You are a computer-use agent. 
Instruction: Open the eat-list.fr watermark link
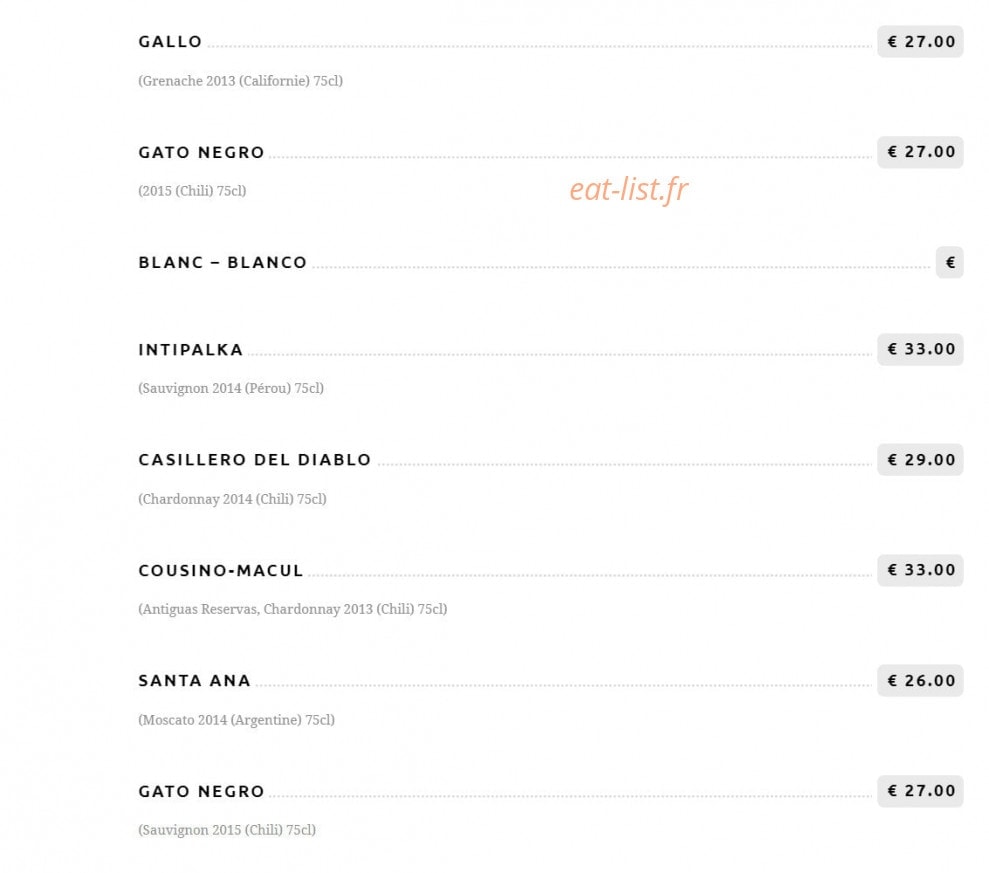coord(628,189)
